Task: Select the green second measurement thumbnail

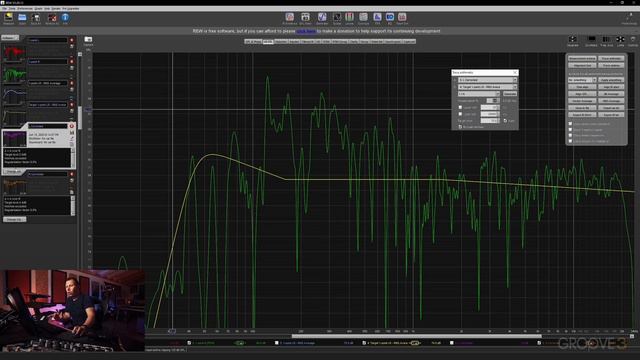Action: point(14,75)
